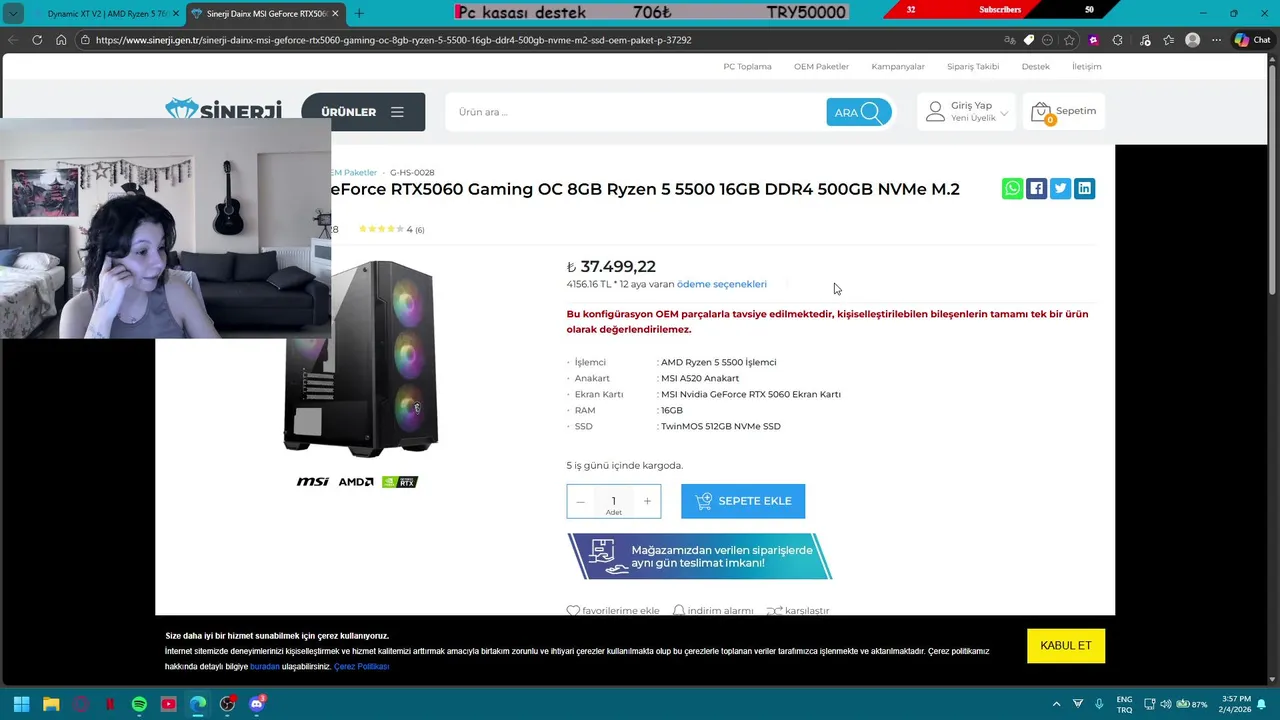Viewport: 1280px width, 720px height.
Task: Open Netflix from taskbar
Action: tap(110, 704)
